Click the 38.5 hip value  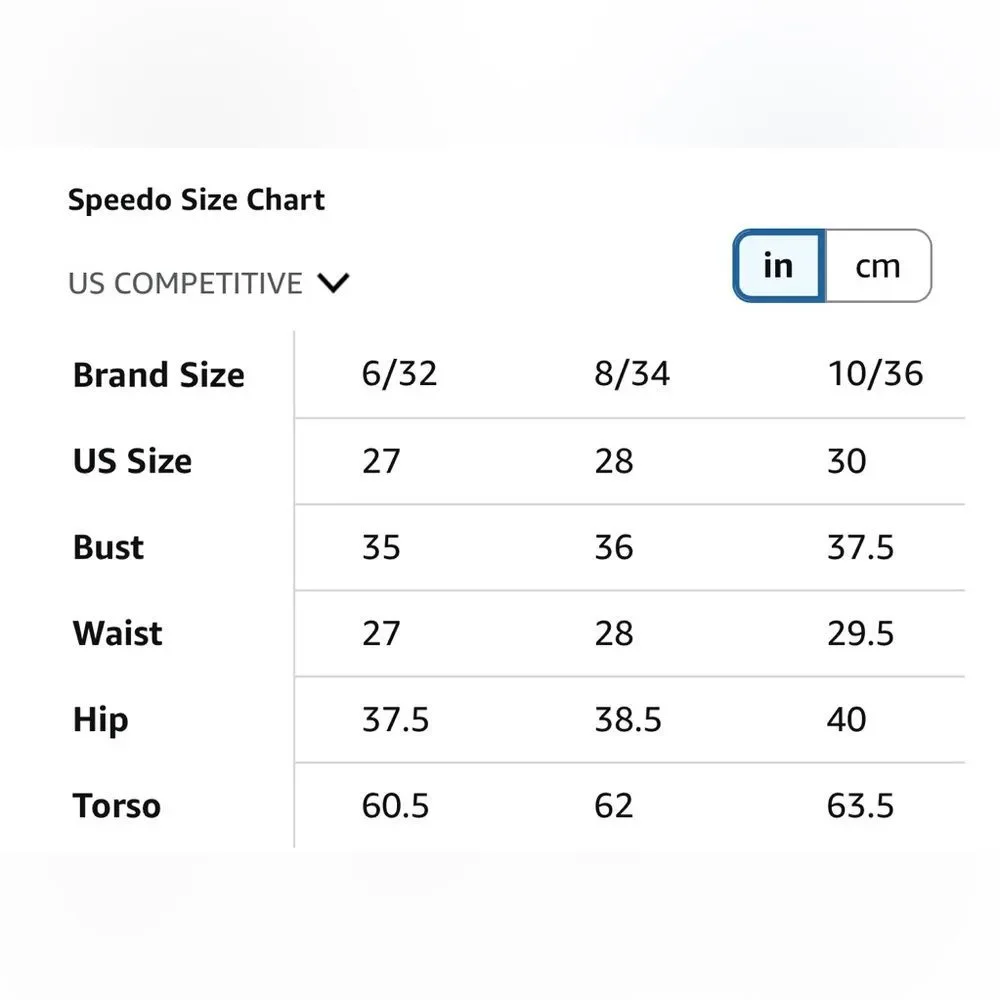click(x=628, y=719)
